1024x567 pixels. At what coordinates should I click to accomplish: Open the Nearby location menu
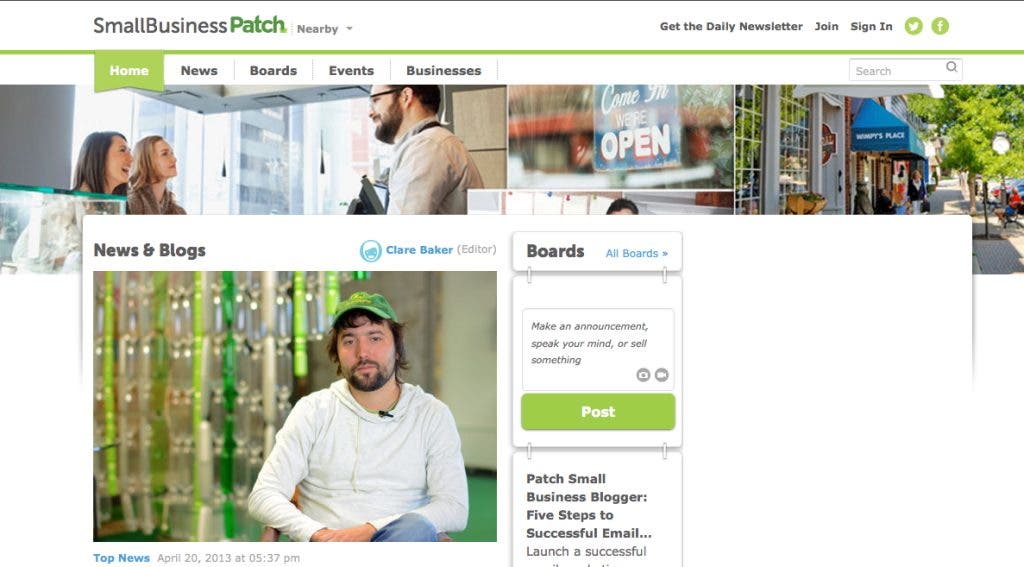tap(317, 29)
